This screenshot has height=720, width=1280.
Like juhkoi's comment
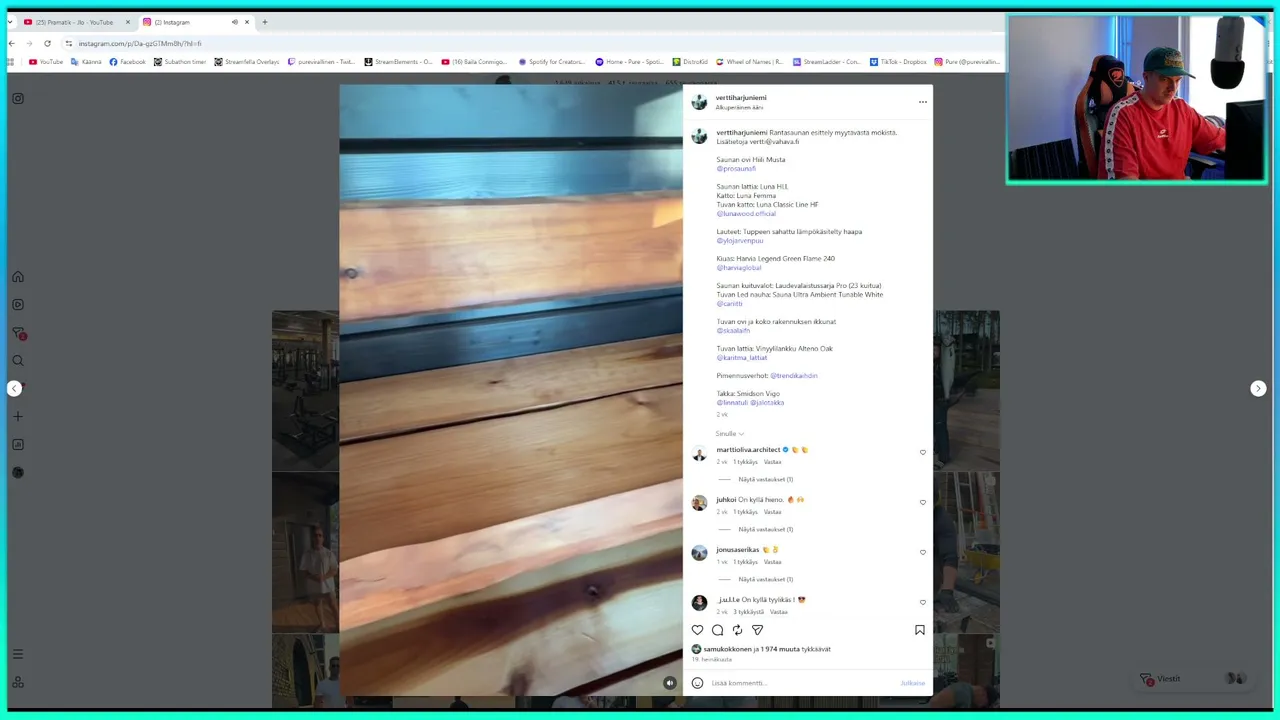click(923, 502)
